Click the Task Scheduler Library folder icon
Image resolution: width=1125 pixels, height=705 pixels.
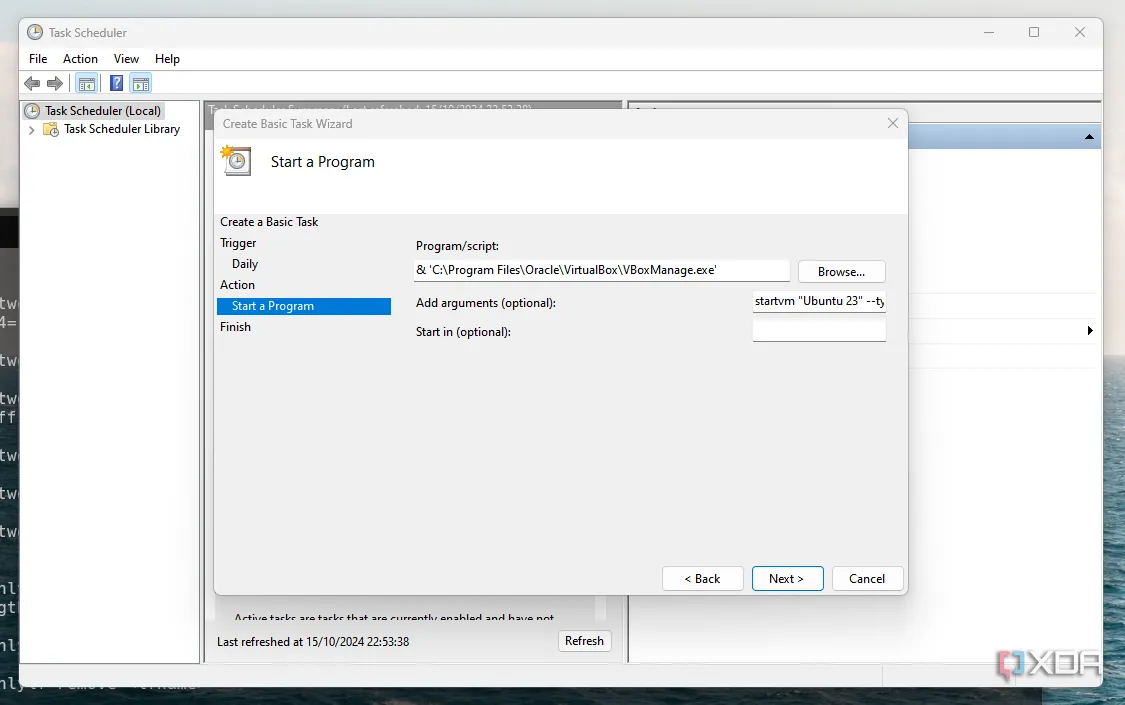(51, 129)
